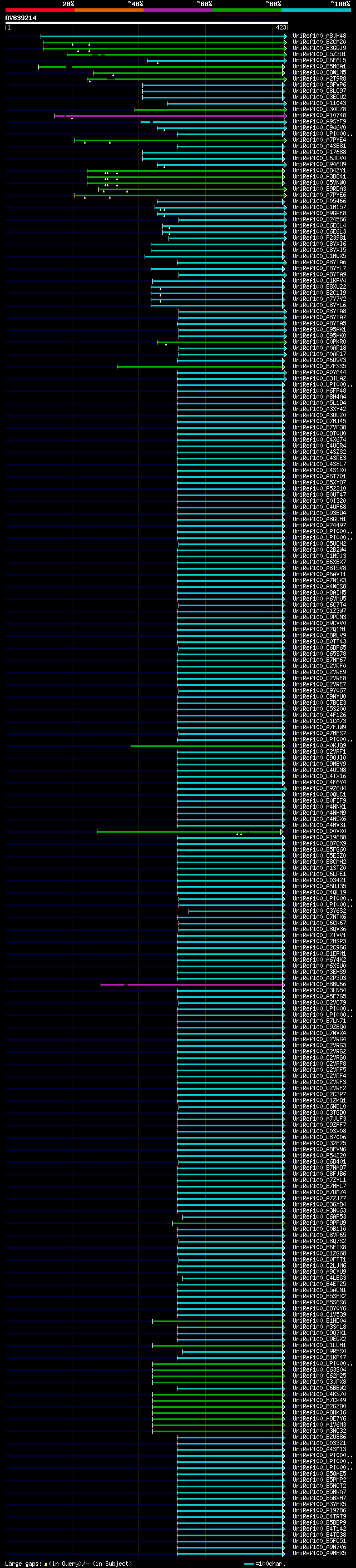Open hit UniRef100_Q03421
Image resolution: width=356 pixels, height=1568 pixels.
(319, 880)
